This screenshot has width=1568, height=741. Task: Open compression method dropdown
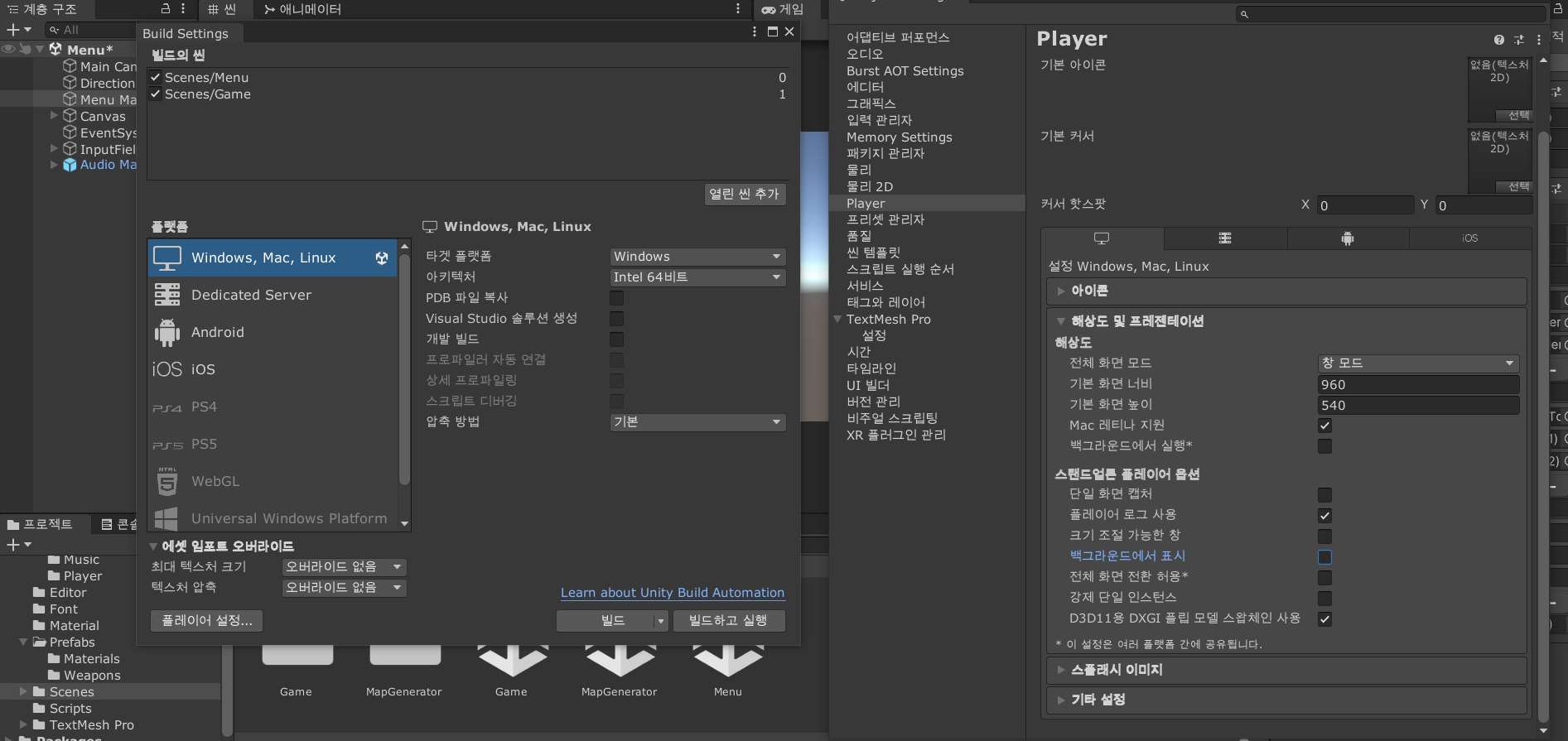[697, 422]
